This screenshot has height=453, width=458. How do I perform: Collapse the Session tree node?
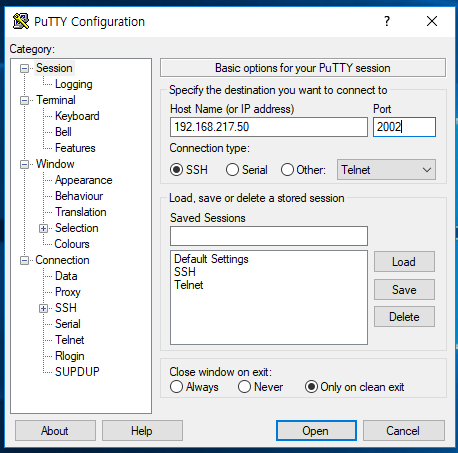coord(24,68)
